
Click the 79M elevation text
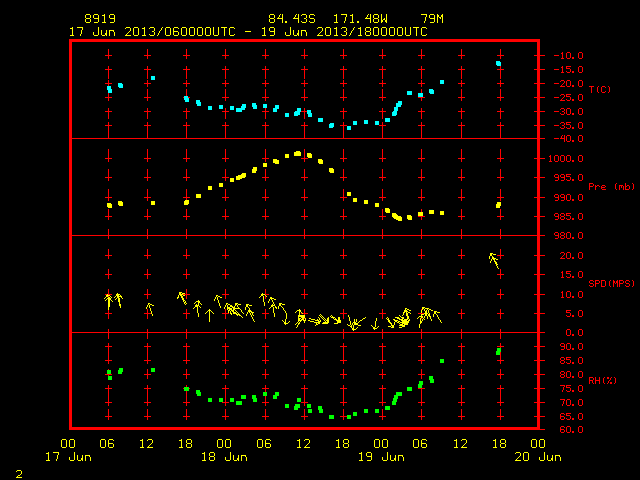[x=432, y=19]
